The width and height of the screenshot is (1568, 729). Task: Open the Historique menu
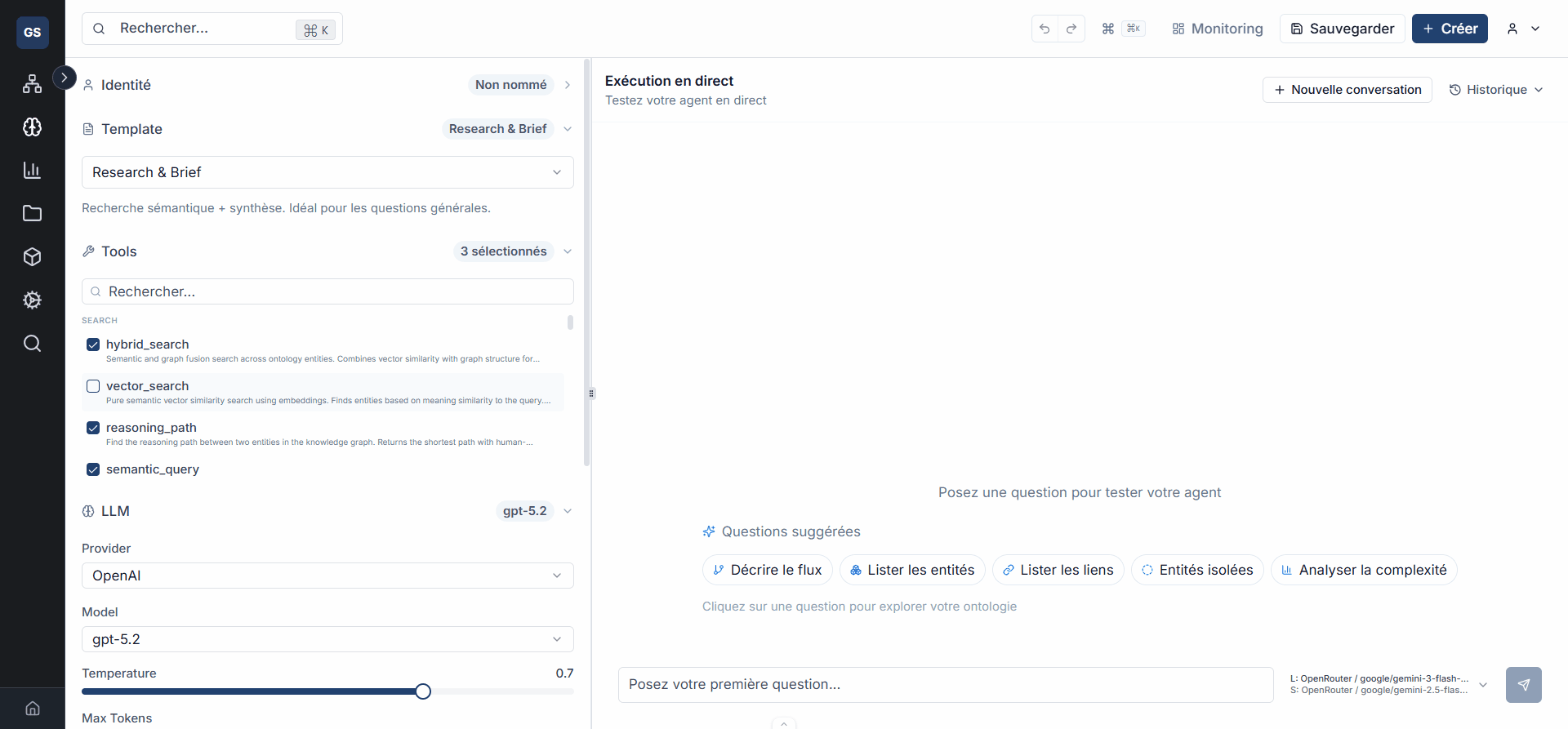pos(1496,90)
